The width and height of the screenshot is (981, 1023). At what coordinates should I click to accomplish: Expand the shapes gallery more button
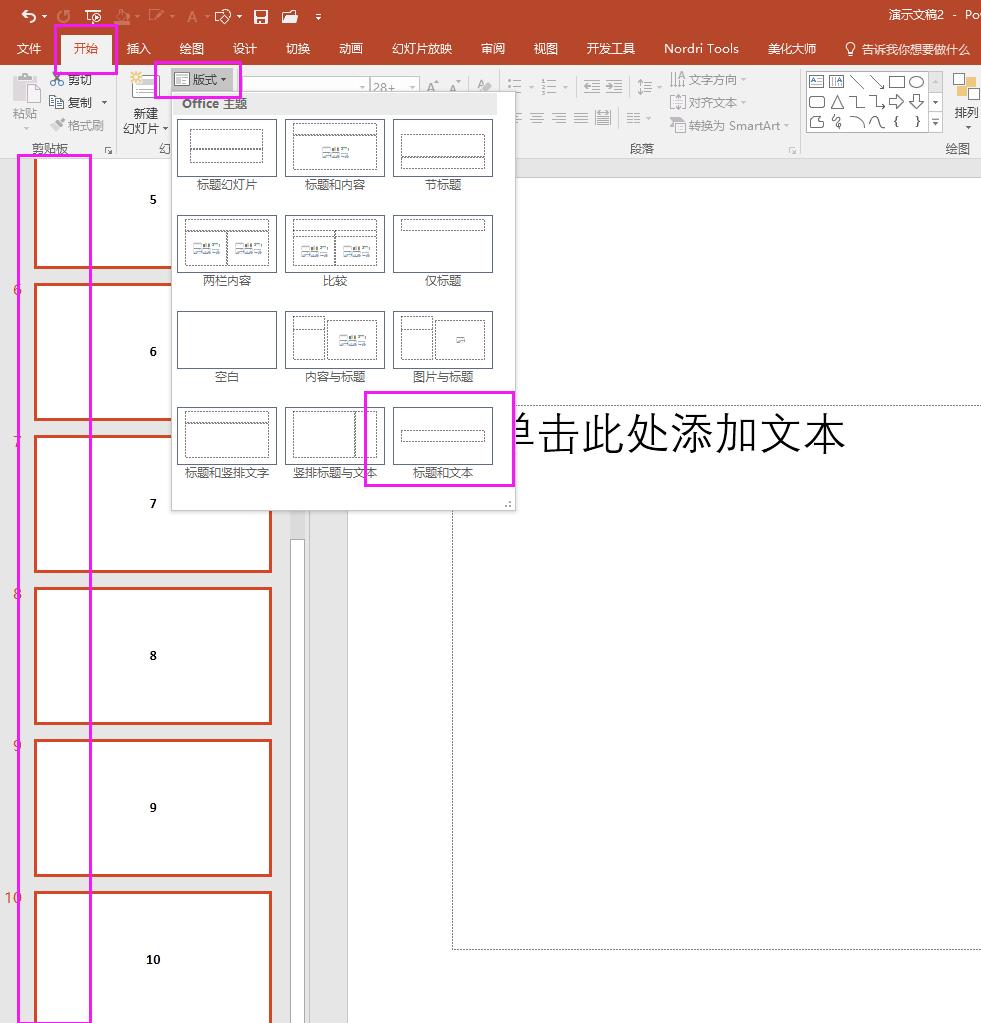pos(936,122)
